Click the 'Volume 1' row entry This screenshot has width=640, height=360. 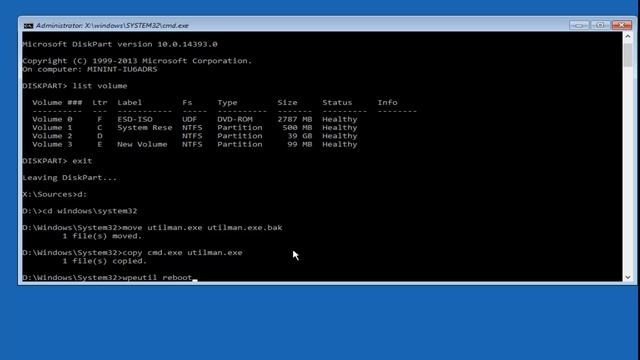click(x=52, y=128)
